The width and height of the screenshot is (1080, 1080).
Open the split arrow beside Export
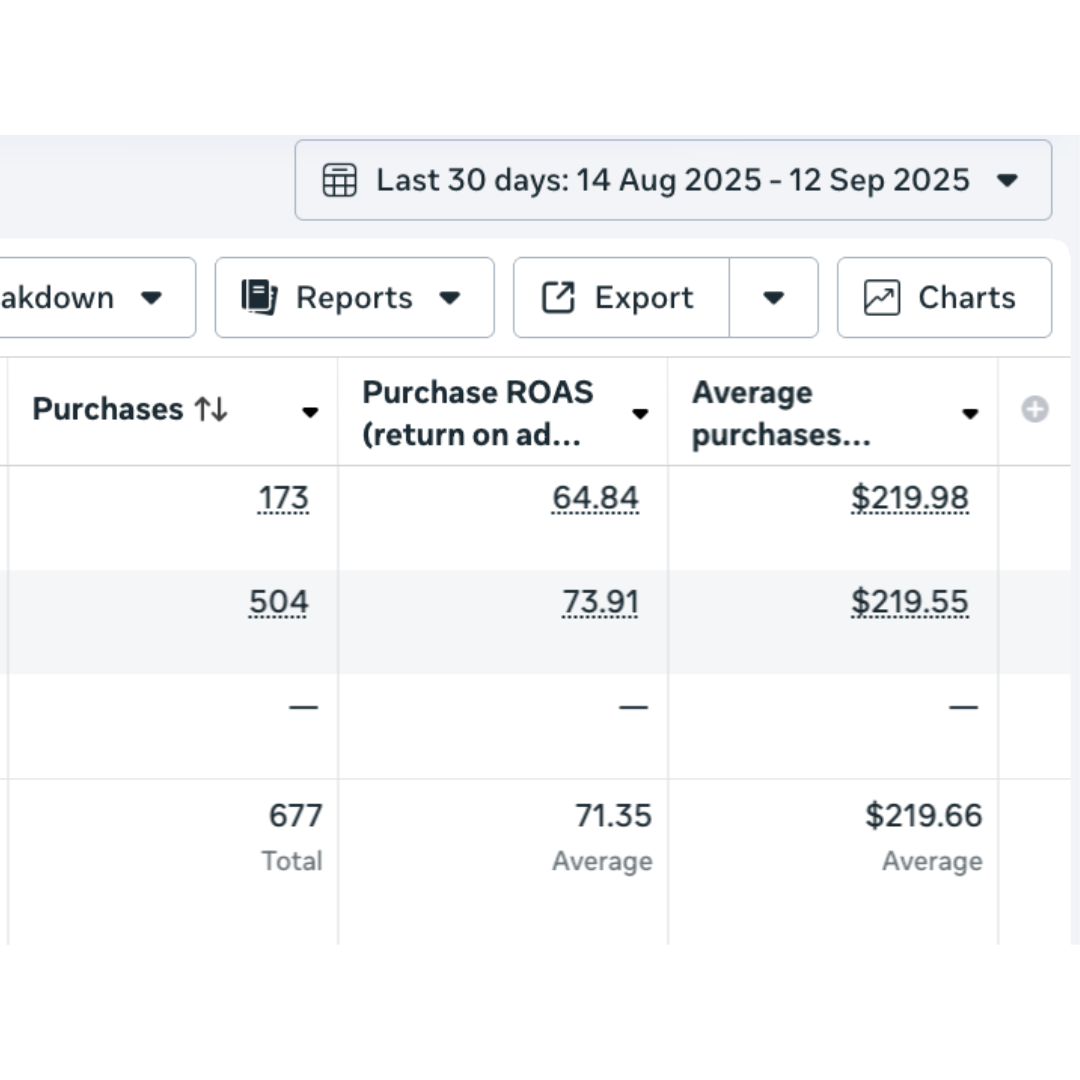[x=773, y=298]
